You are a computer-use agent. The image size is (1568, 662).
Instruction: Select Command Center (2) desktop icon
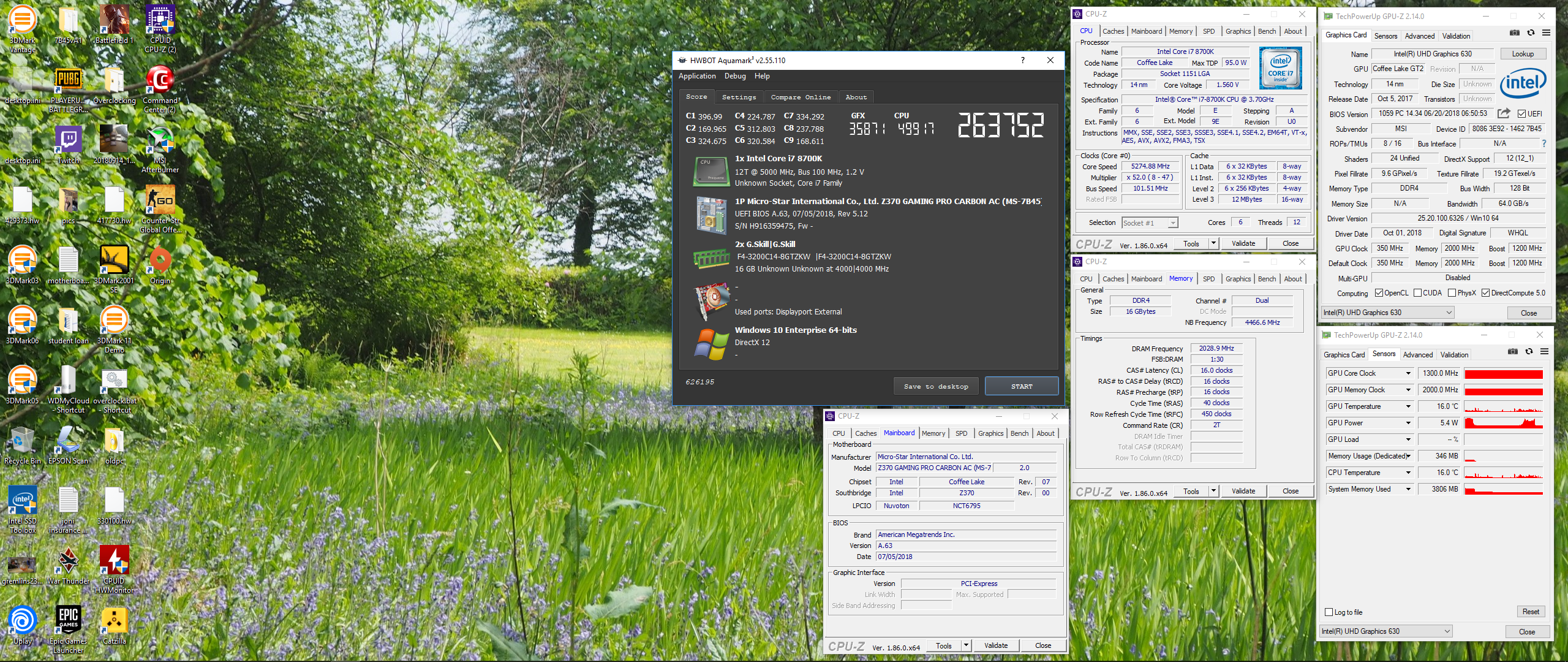coord(160,89)
